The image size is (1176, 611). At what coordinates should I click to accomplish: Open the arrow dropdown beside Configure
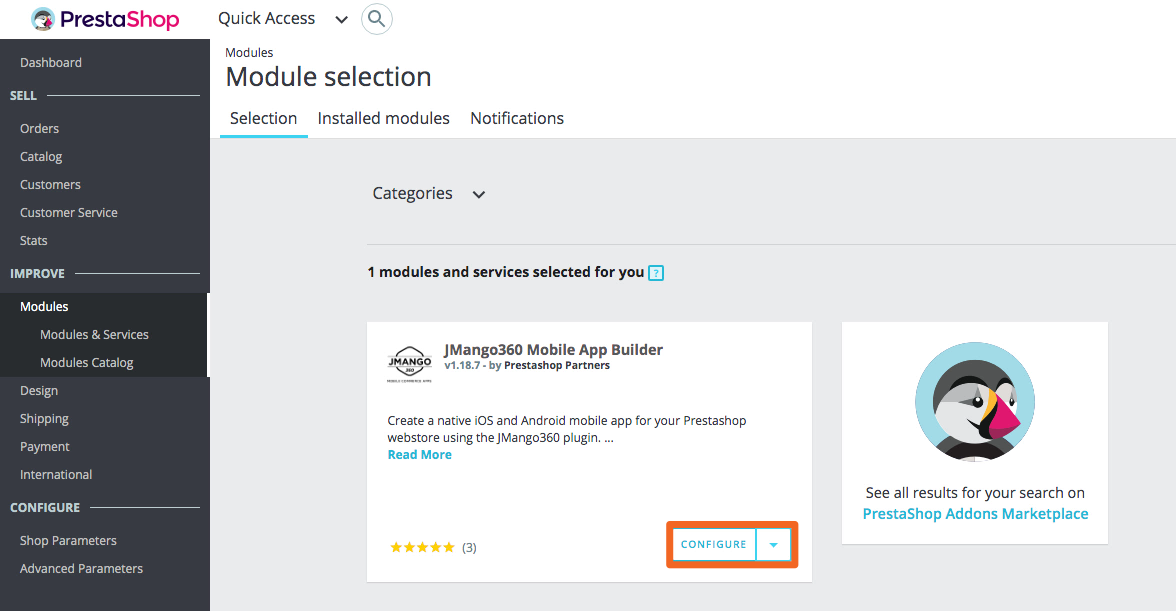click(773, 545)
